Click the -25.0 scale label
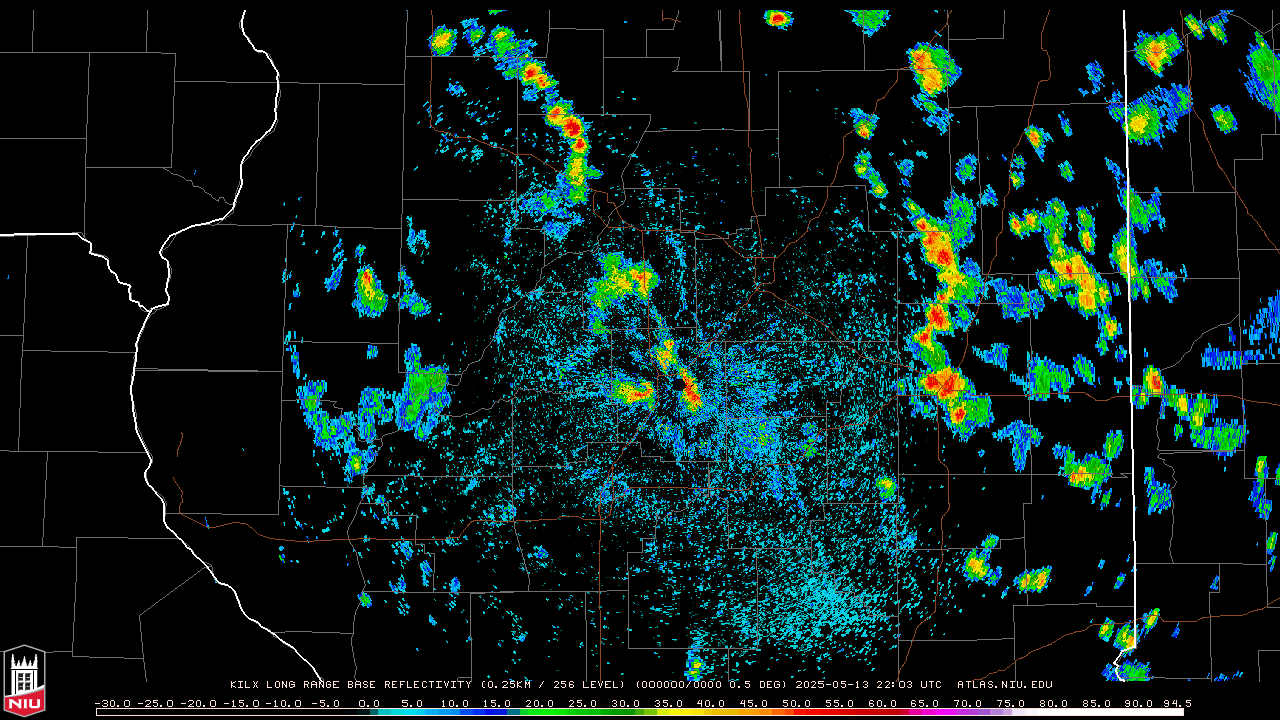1280x720 pixels. (x=155, y=704)
